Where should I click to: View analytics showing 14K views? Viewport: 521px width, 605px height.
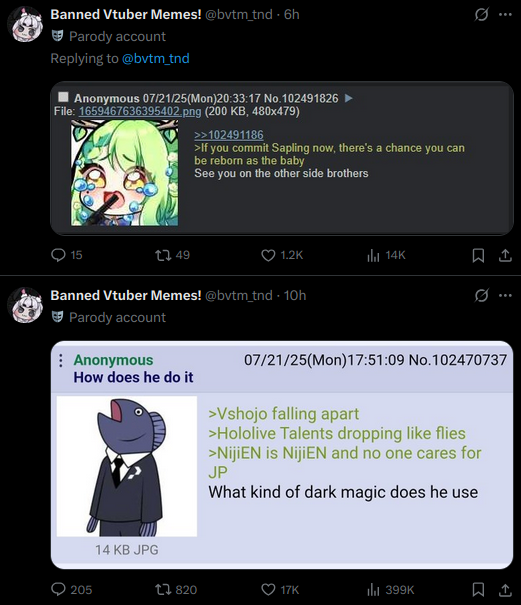tap(386, 255)
